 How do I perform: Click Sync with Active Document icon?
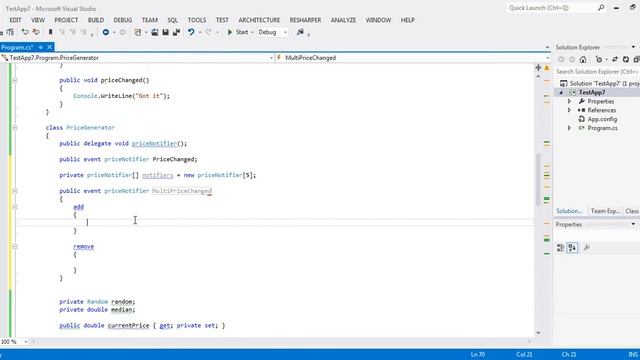point(615,60)
